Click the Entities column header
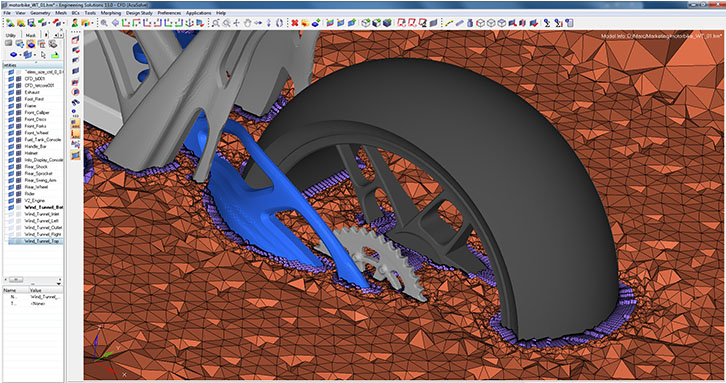 click(33, 65)
